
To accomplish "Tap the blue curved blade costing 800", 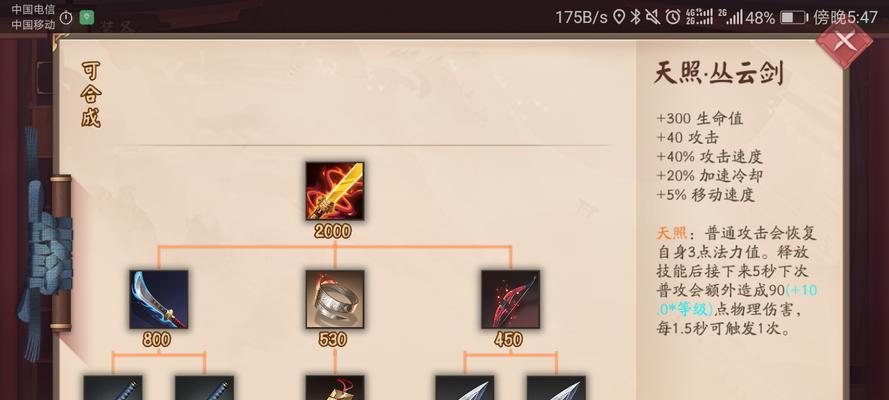I will 159,300.
